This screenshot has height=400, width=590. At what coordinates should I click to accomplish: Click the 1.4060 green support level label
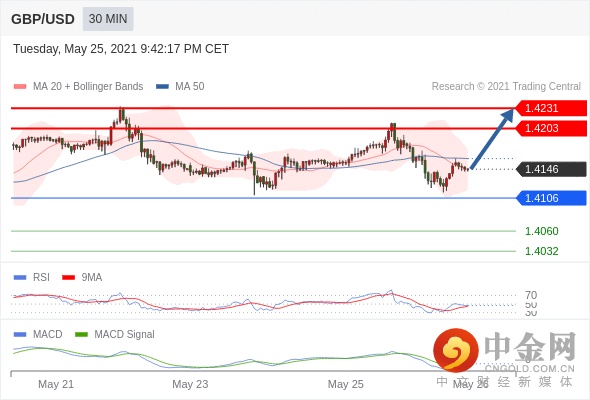[541, 231]
